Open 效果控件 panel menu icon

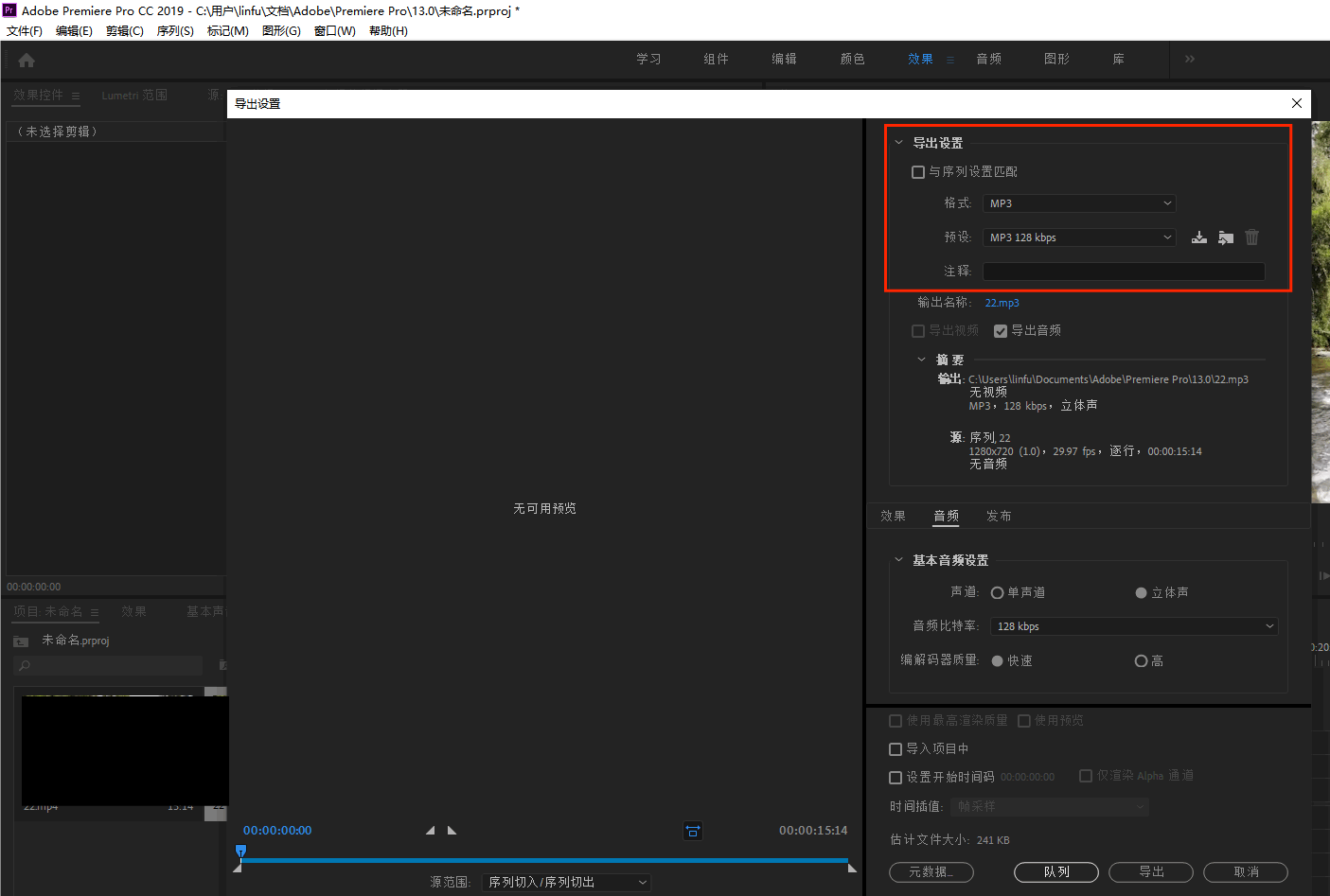76,96
